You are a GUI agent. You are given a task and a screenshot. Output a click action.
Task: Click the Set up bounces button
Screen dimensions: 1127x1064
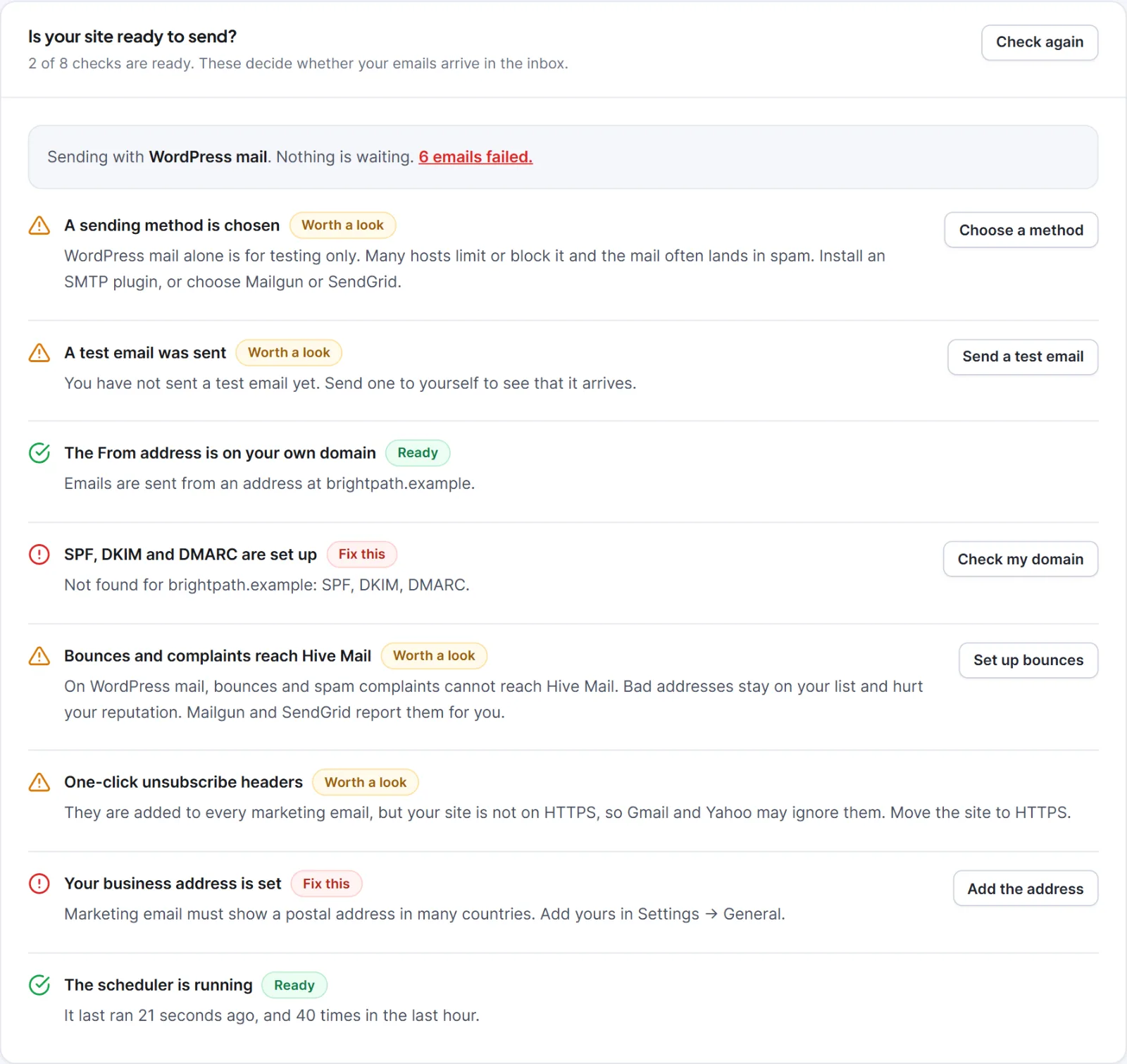(x=1028, y=660)
